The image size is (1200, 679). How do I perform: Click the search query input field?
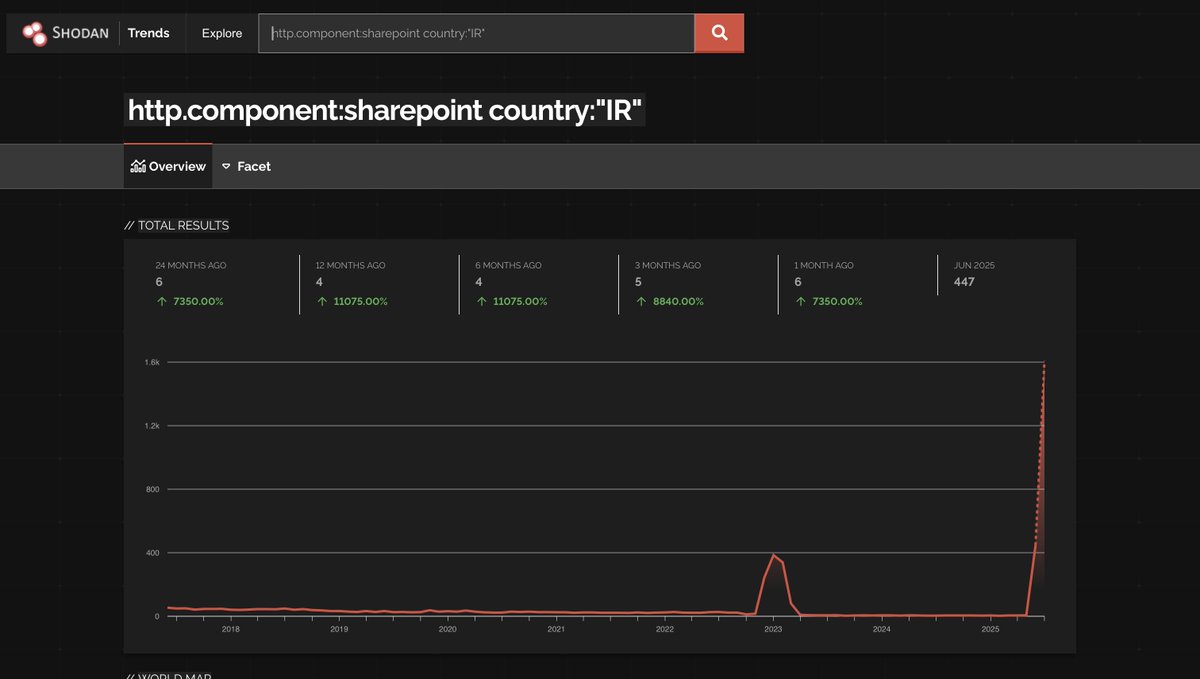477,33
